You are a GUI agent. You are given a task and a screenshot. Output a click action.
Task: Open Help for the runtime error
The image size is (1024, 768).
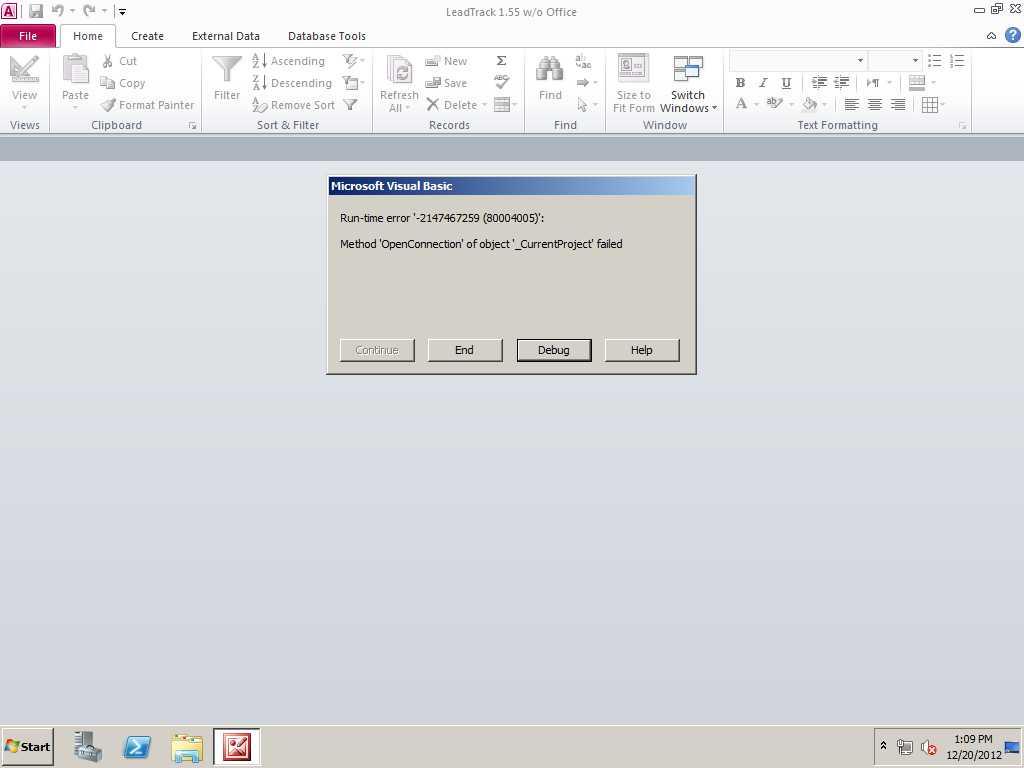(x=641, y=350)
